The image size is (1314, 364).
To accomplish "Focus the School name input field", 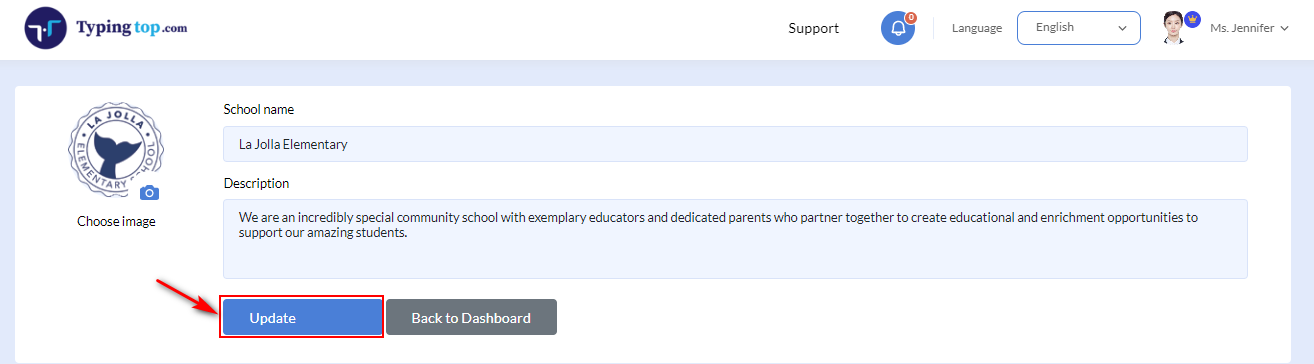I will [x=735, y=144].
